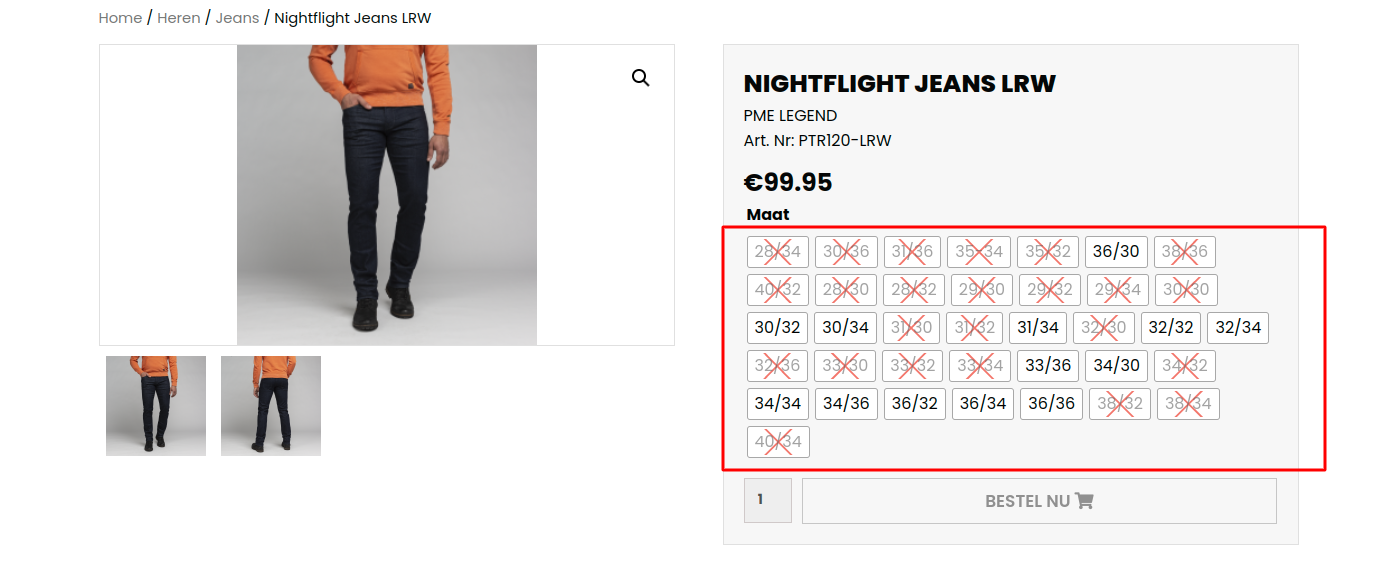
Task: Pick size 31/34
Action: [1038, 327]
